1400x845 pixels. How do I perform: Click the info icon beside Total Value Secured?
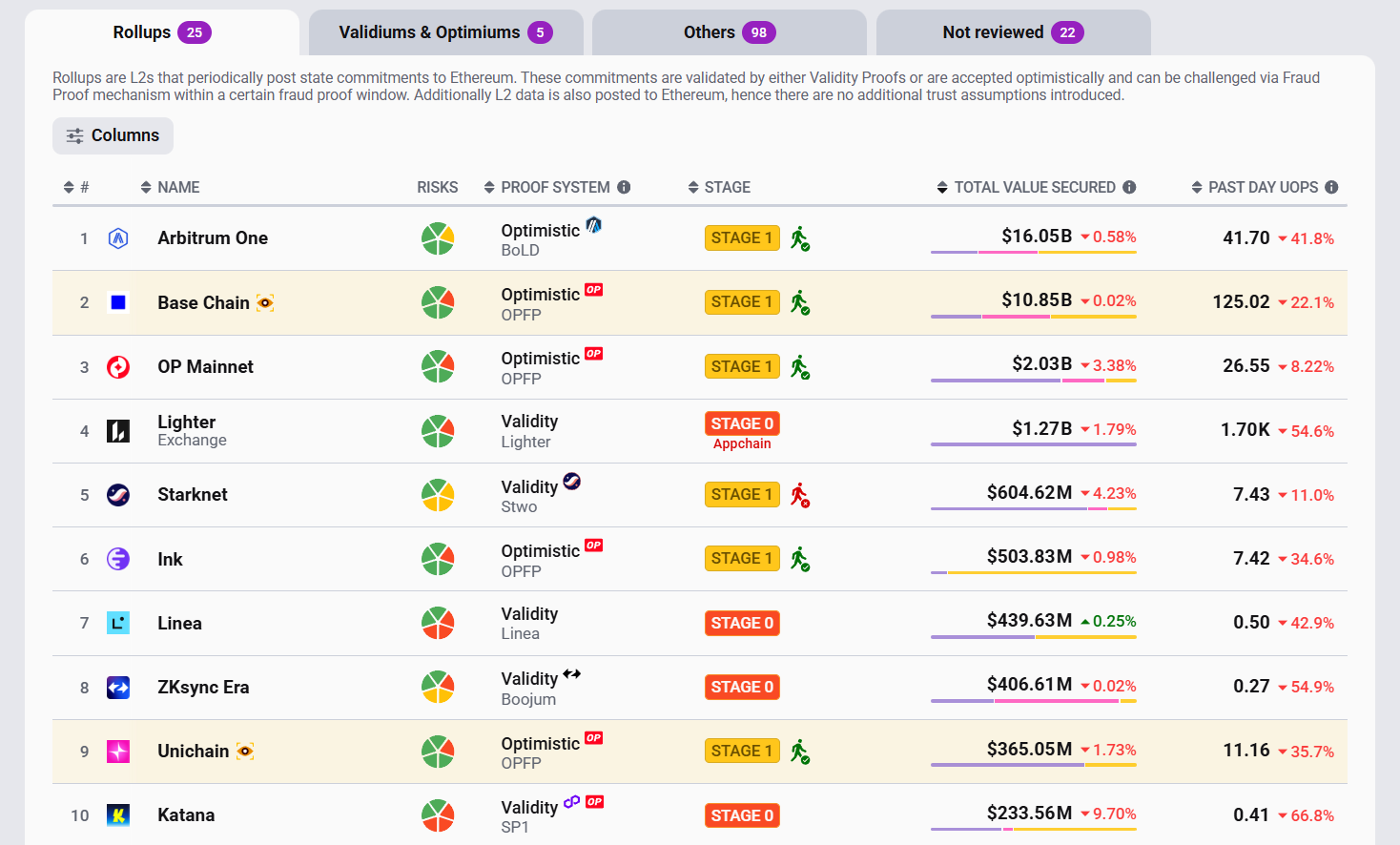point(1129,187)
